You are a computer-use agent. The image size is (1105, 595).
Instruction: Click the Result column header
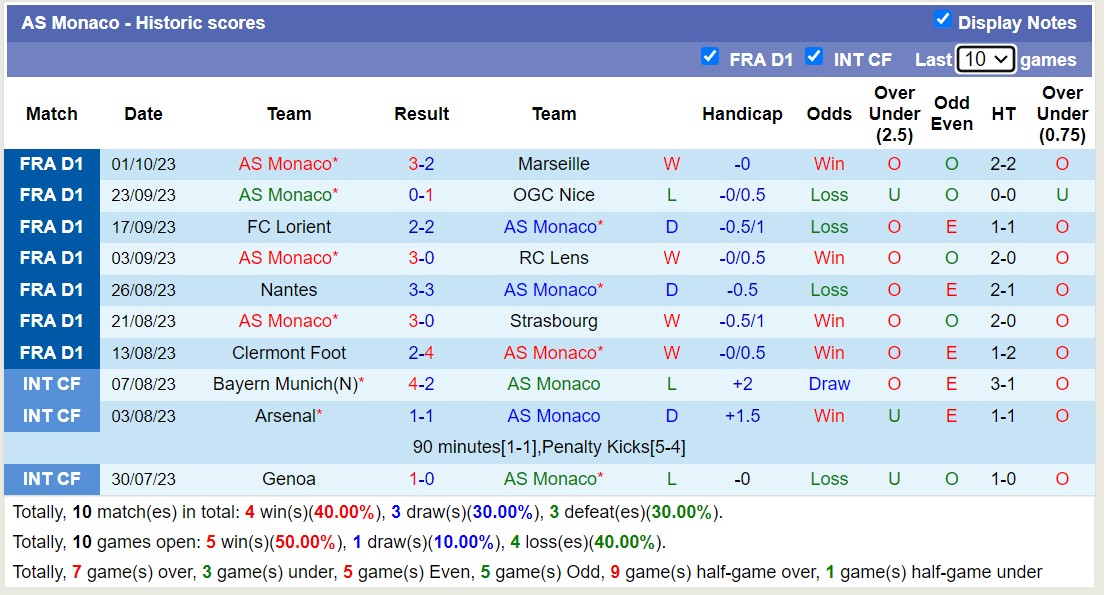tap(421, 114)
